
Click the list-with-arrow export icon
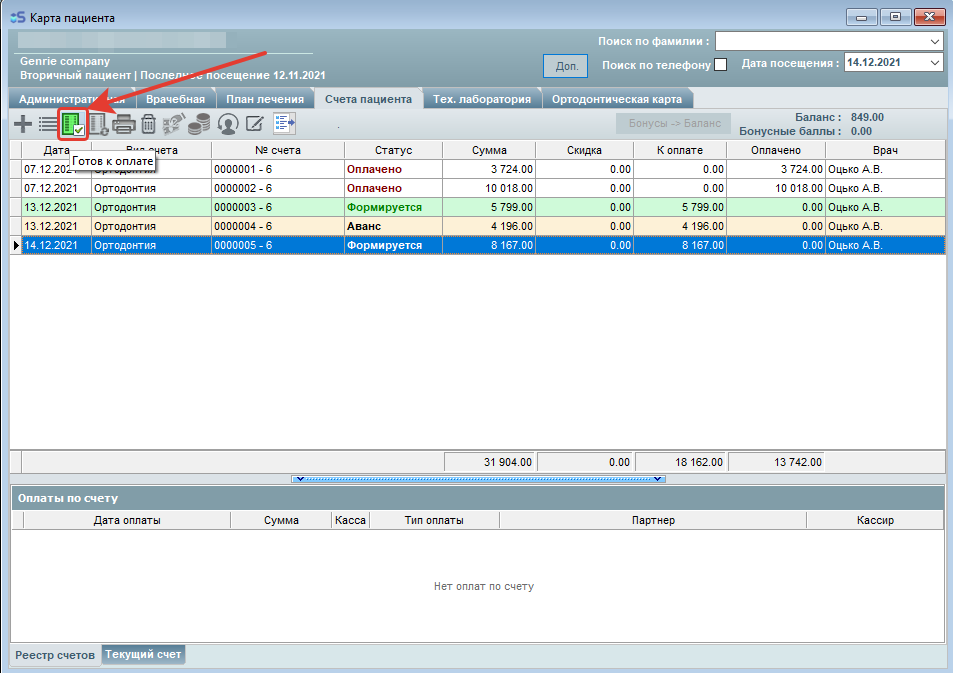(x=285, y=124)
